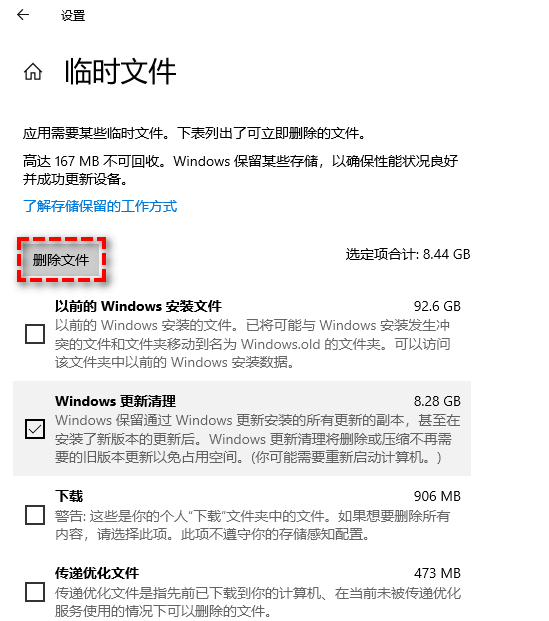This screenshot has width=549, height=621.
Task: Select the Windows 更新清理 item title
Action: coord(115,401)
